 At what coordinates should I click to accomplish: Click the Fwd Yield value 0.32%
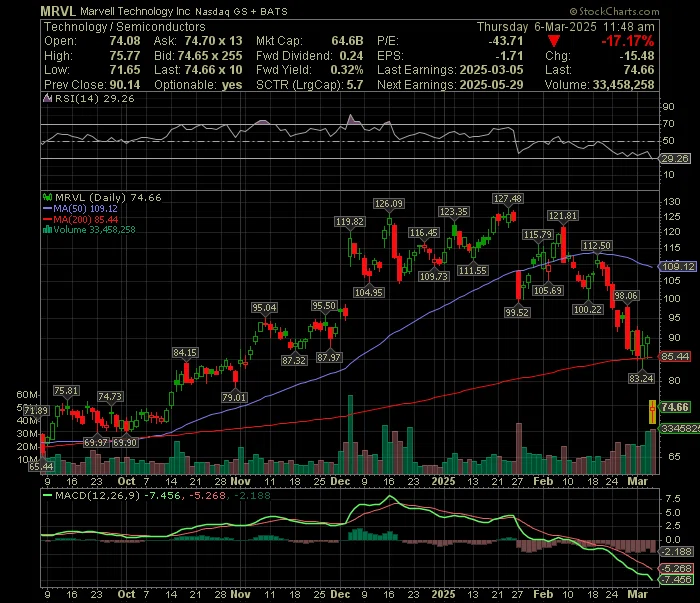pos(347,70)
